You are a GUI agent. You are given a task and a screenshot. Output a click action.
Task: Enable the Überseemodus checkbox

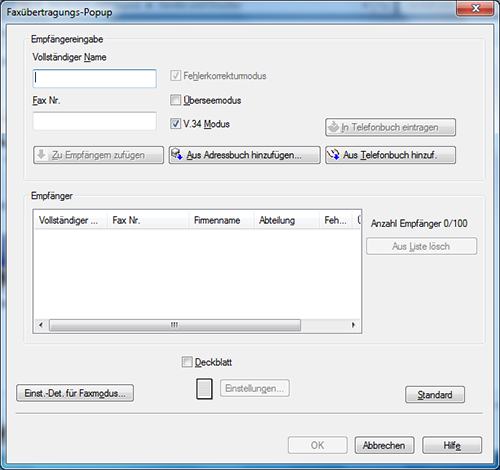pos(175,100)
